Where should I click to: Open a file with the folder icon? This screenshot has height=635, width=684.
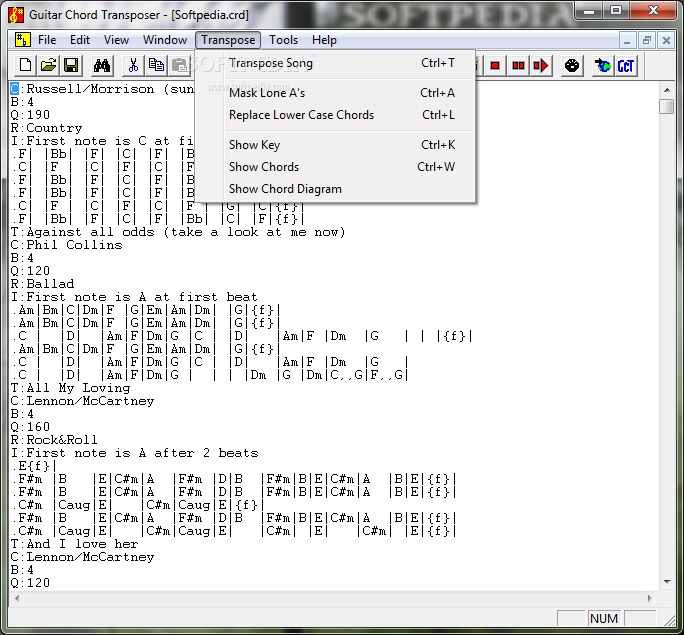coord(48,66)
